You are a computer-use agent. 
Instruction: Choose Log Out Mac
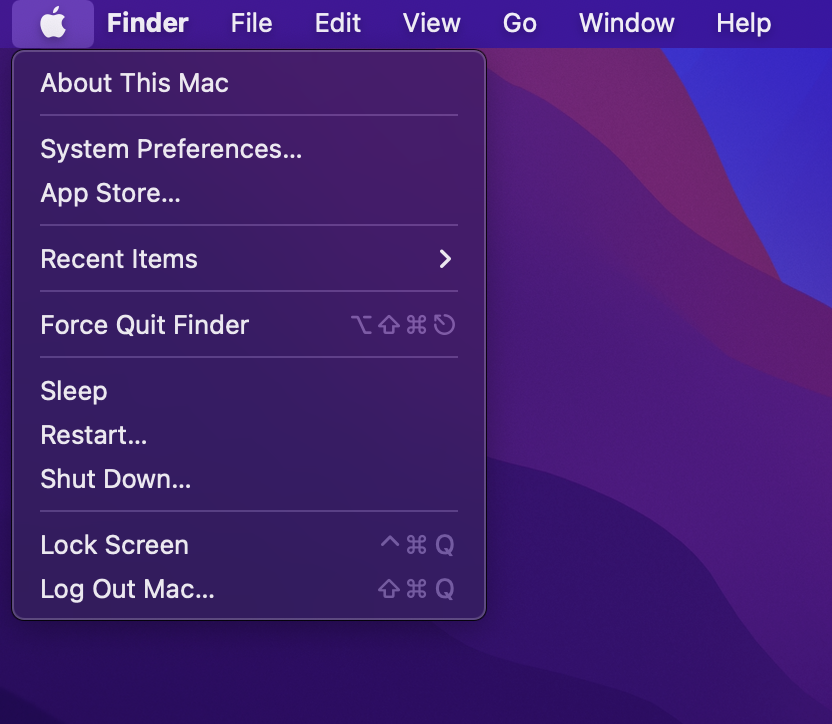point(127,589)
